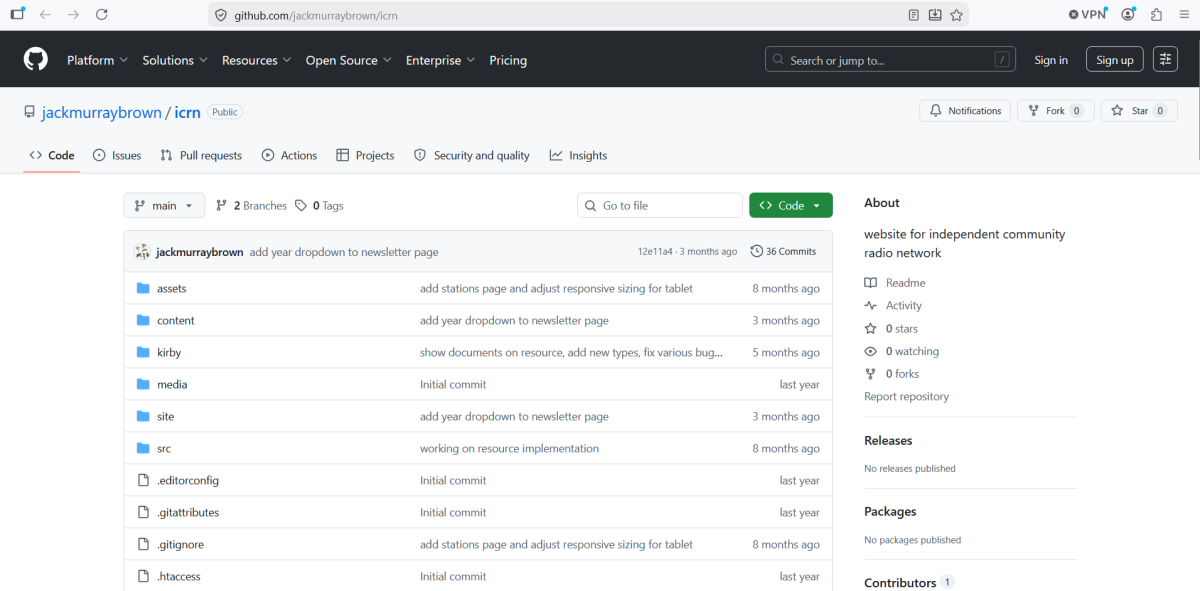The image size is (1200, 591).
Task: Click the Search or jump to field
Action: pos(890,60)
